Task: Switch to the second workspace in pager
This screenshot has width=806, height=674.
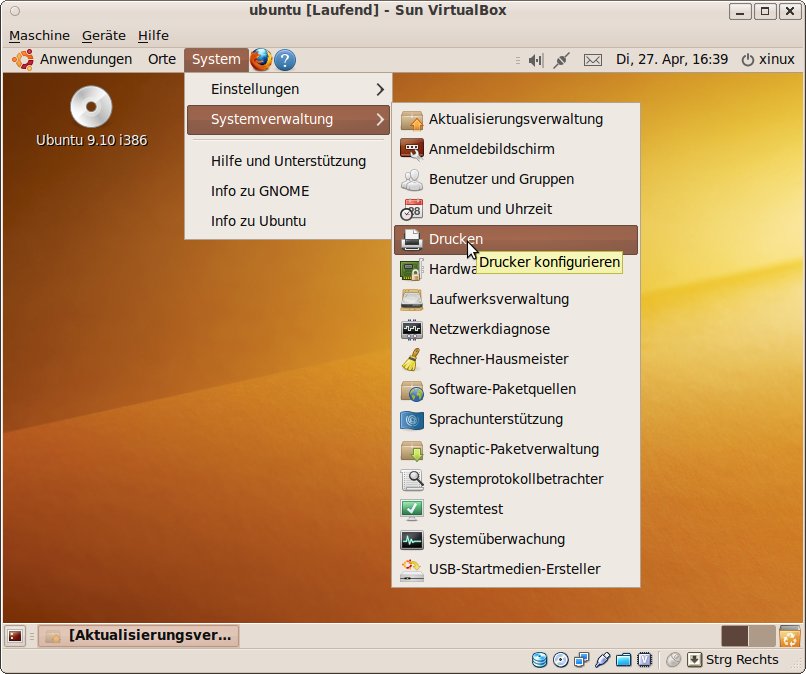Action: pos(762,635)
